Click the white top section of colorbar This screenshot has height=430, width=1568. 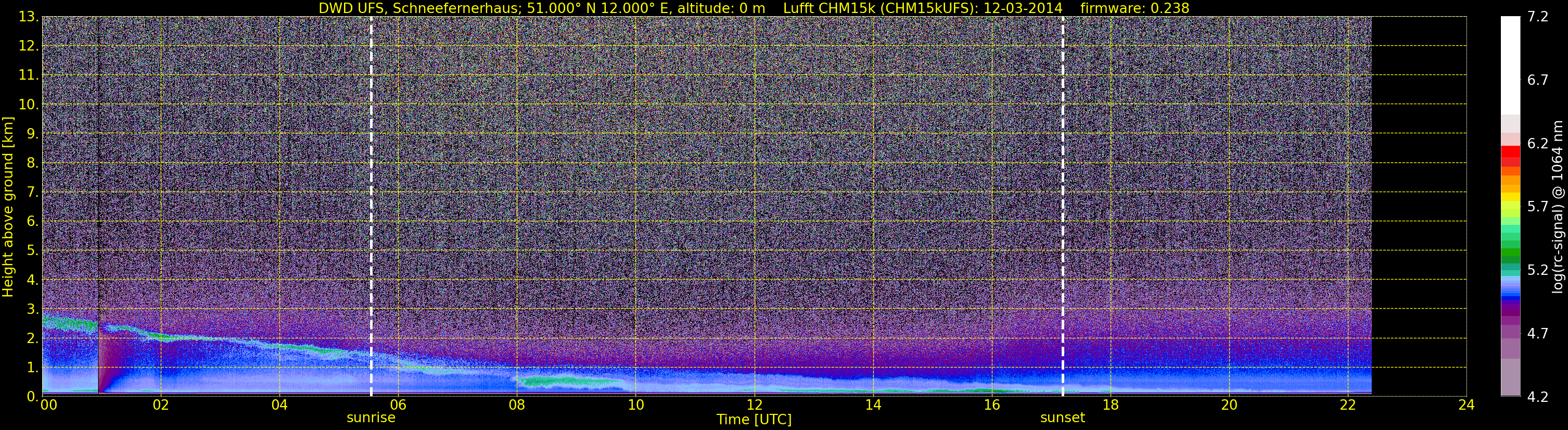coord(1510,65)
